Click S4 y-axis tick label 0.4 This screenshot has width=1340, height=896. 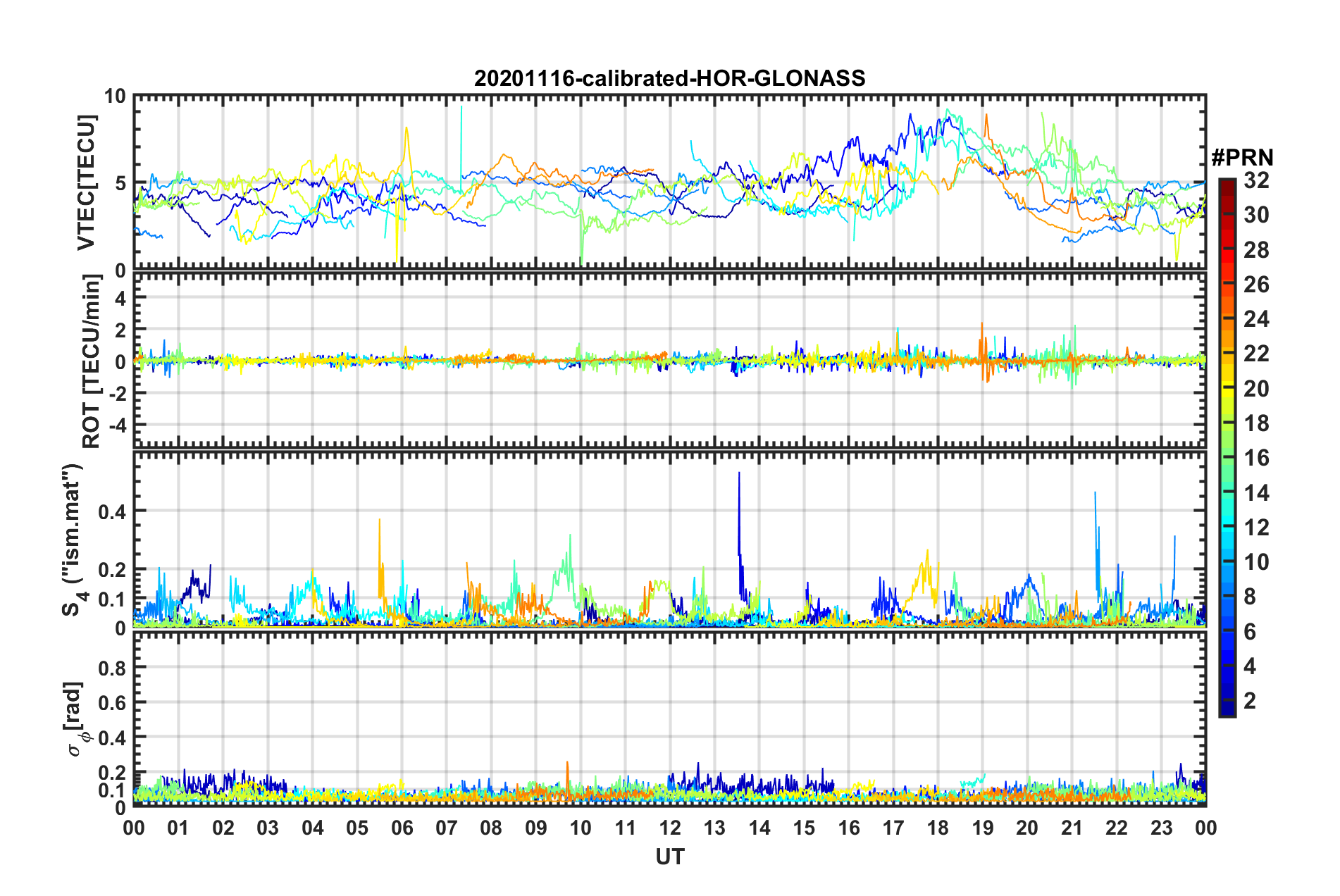tap(113, 511)
